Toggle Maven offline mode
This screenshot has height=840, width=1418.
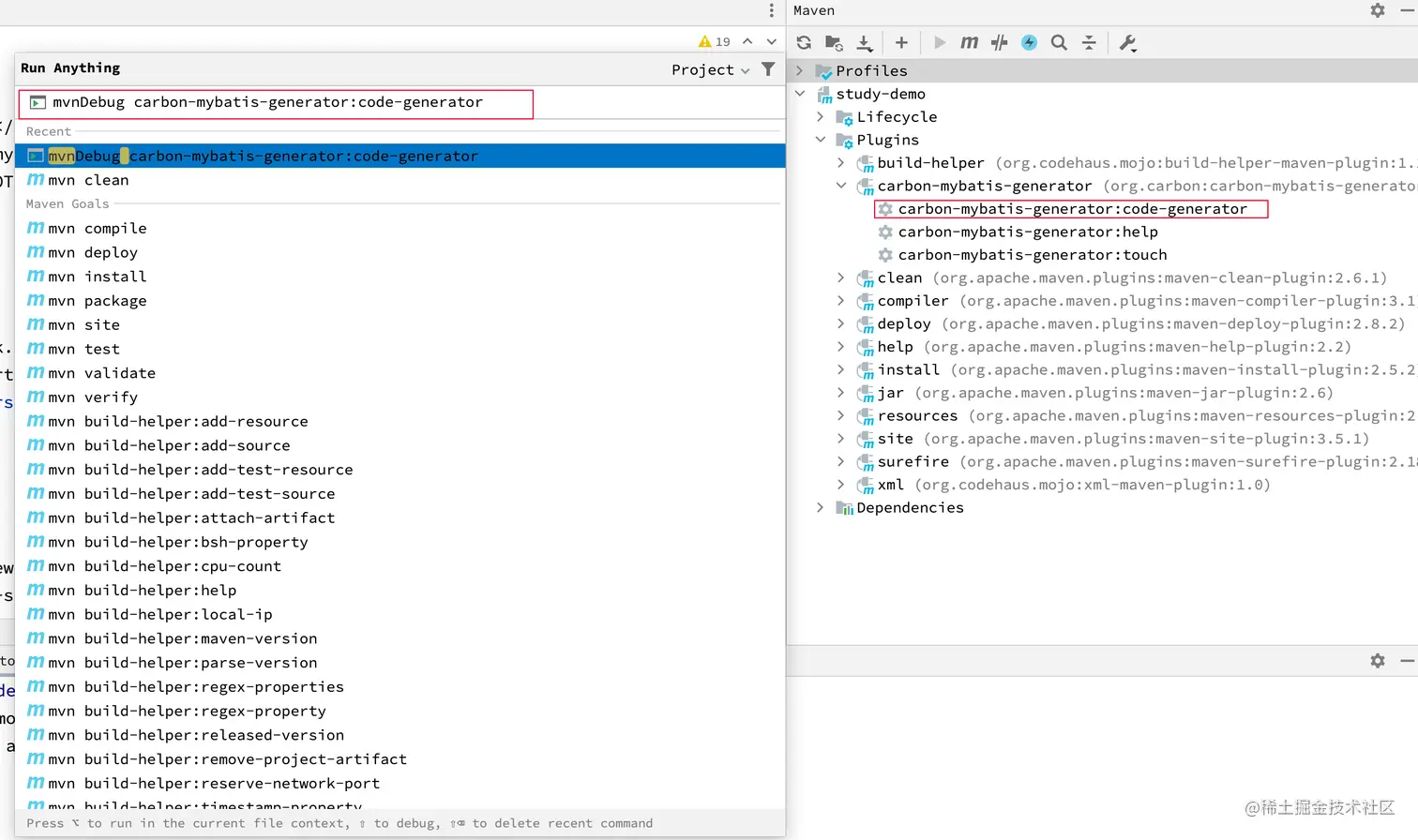pos(1000,42)
